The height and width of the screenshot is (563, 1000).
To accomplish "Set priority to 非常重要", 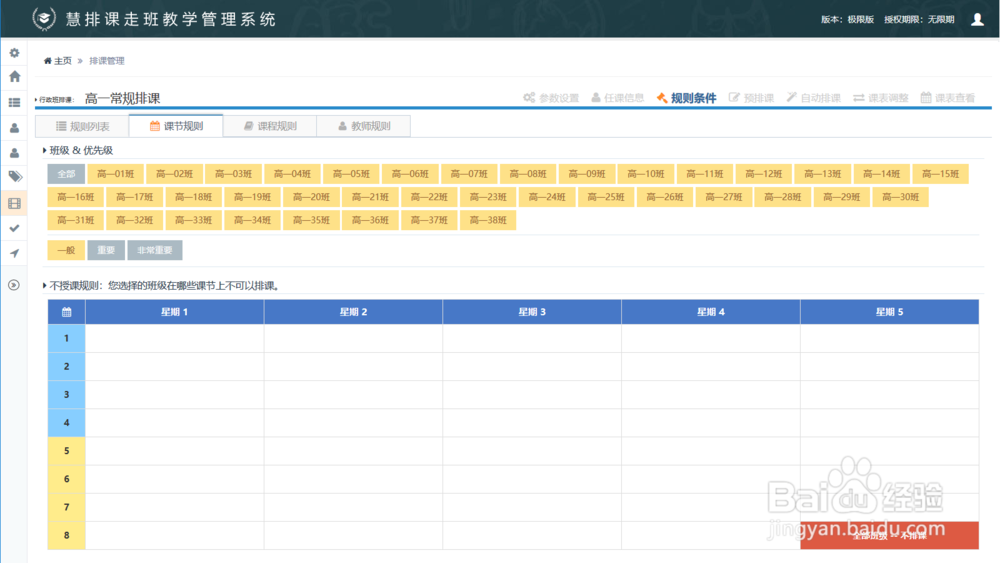I will pyautogui.click(x=155, y=250).
